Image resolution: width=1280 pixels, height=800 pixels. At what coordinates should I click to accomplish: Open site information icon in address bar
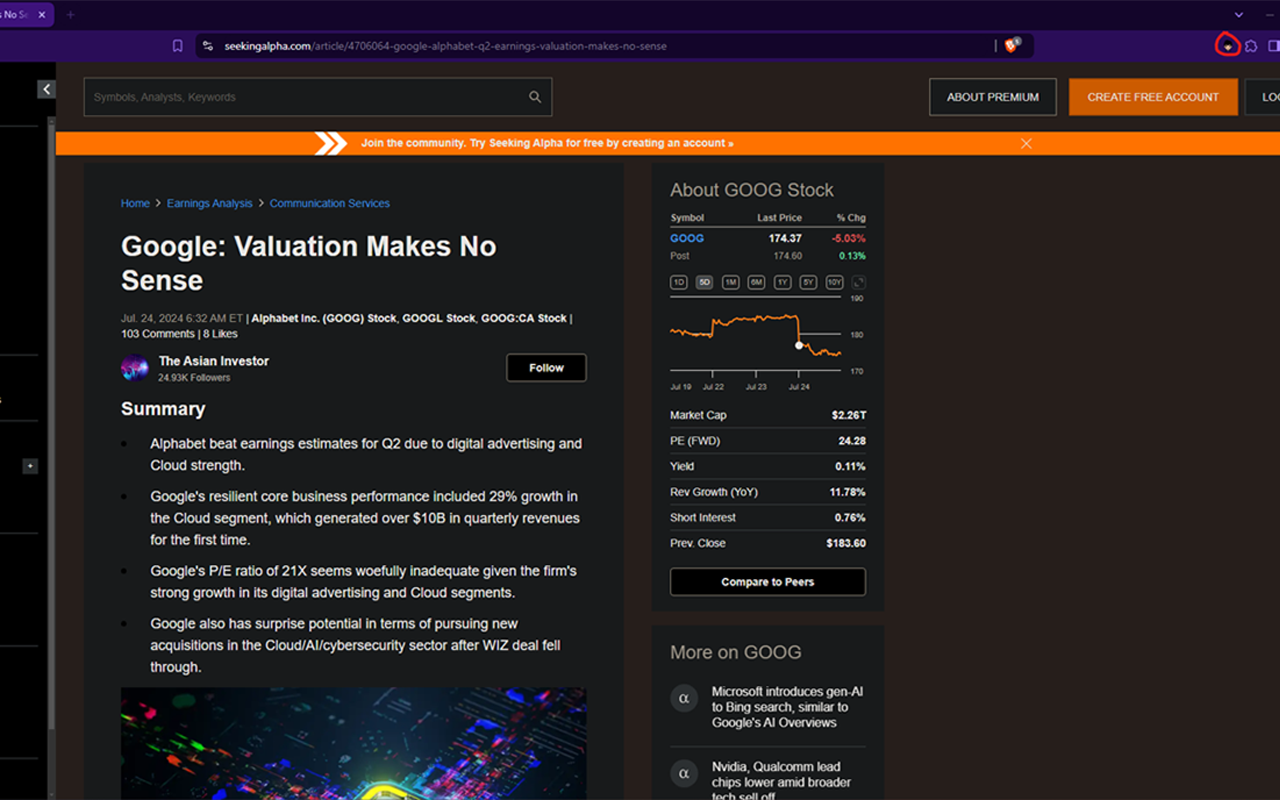[x=207, y=46]
